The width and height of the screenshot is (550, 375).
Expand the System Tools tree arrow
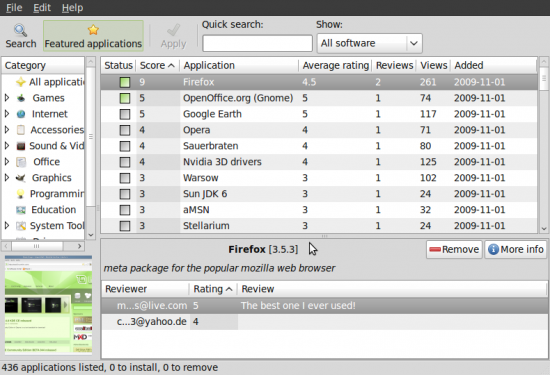7,226
